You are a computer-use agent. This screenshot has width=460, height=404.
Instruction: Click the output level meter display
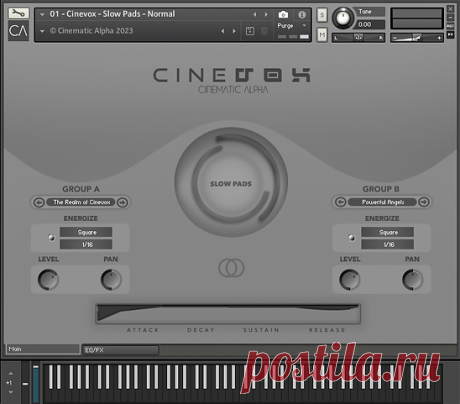pos(417,19)
